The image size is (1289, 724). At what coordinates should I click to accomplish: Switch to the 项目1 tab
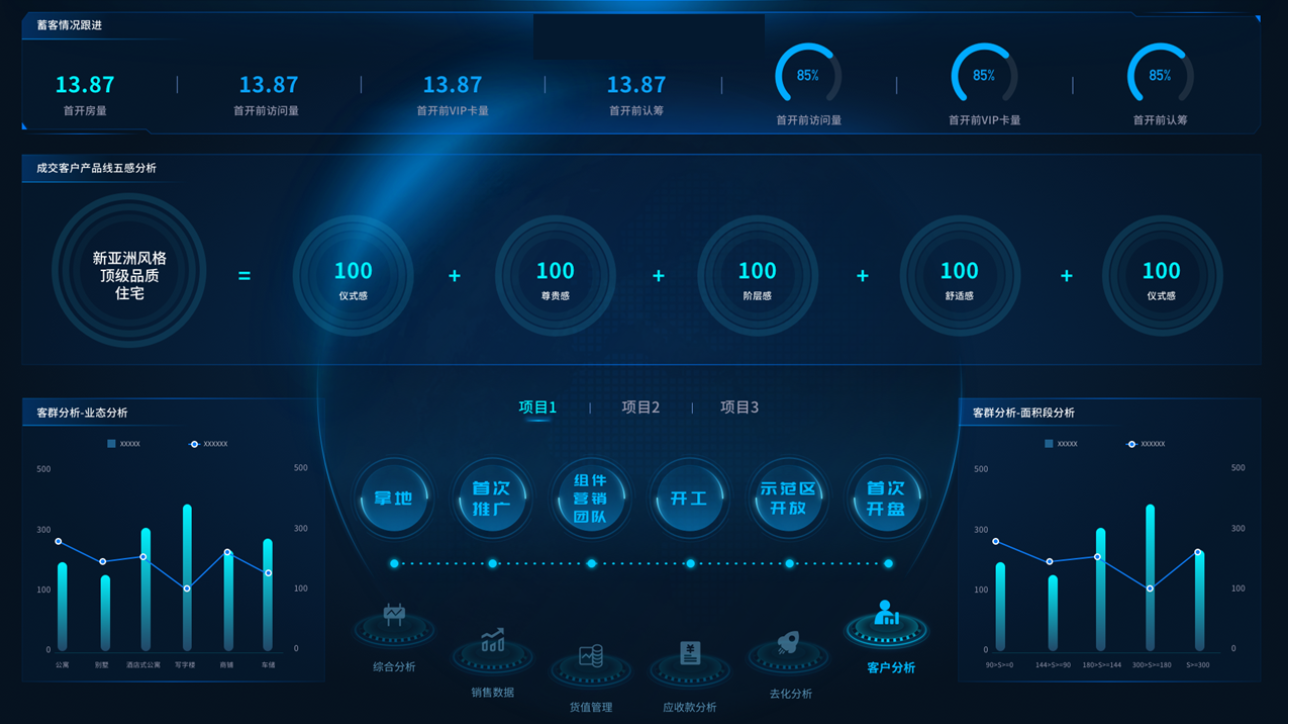click(538, 407)
